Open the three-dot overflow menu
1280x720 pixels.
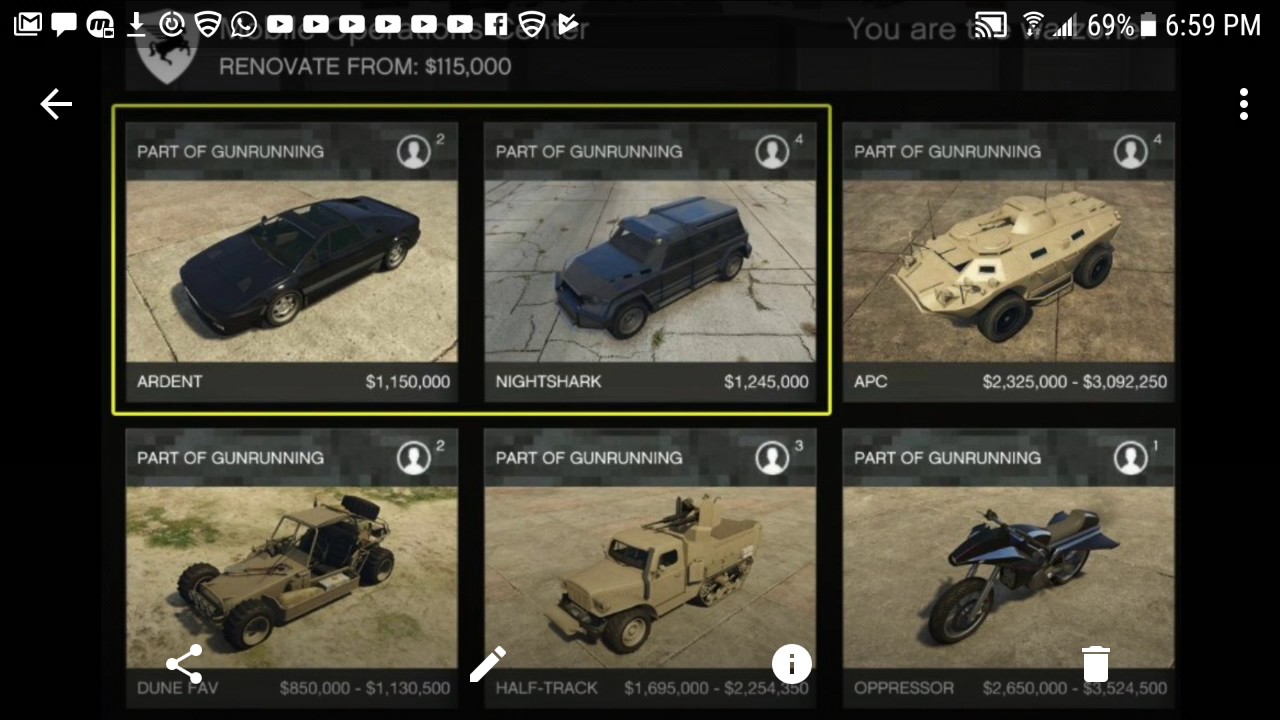[1243, 104]
